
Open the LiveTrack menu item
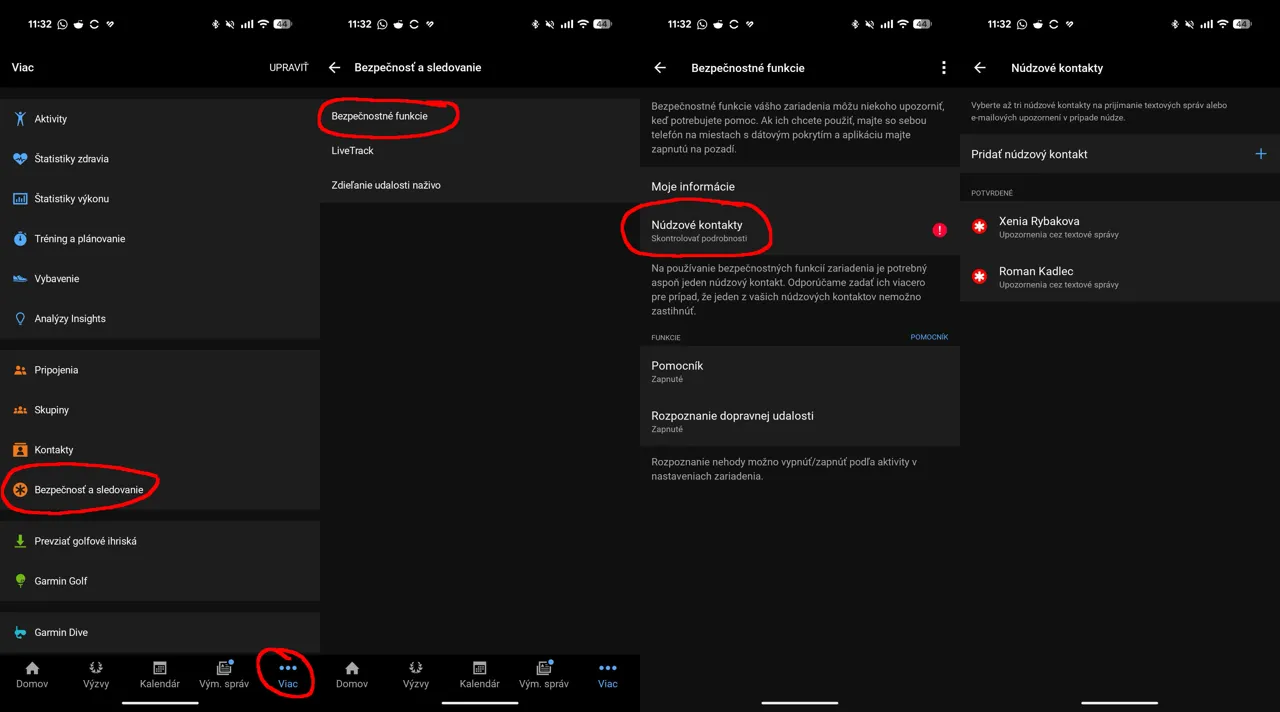click(353, 151)
